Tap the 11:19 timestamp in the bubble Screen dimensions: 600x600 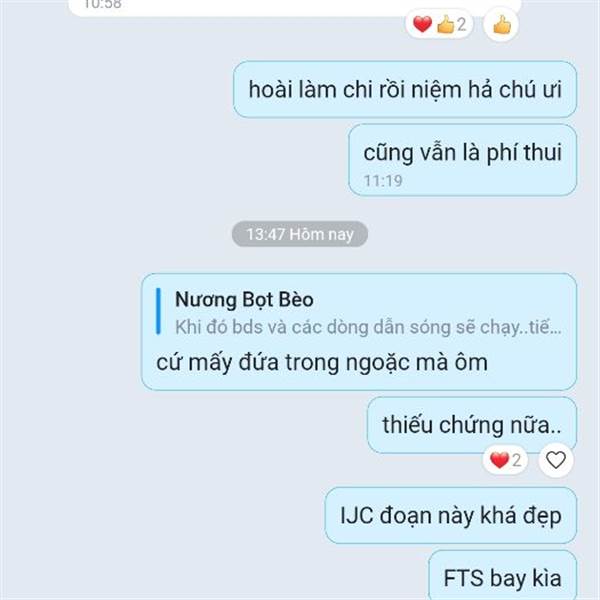coord(383,181)
